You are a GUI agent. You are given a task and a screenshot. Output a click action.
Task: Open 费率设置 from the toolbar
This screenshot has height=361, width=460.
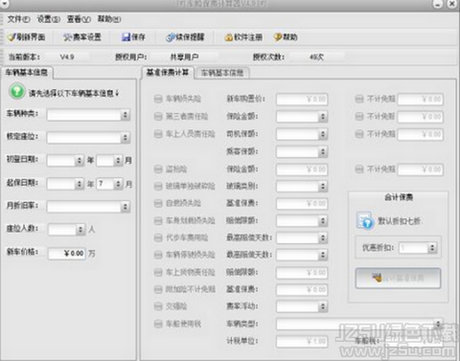click(82, 37)
